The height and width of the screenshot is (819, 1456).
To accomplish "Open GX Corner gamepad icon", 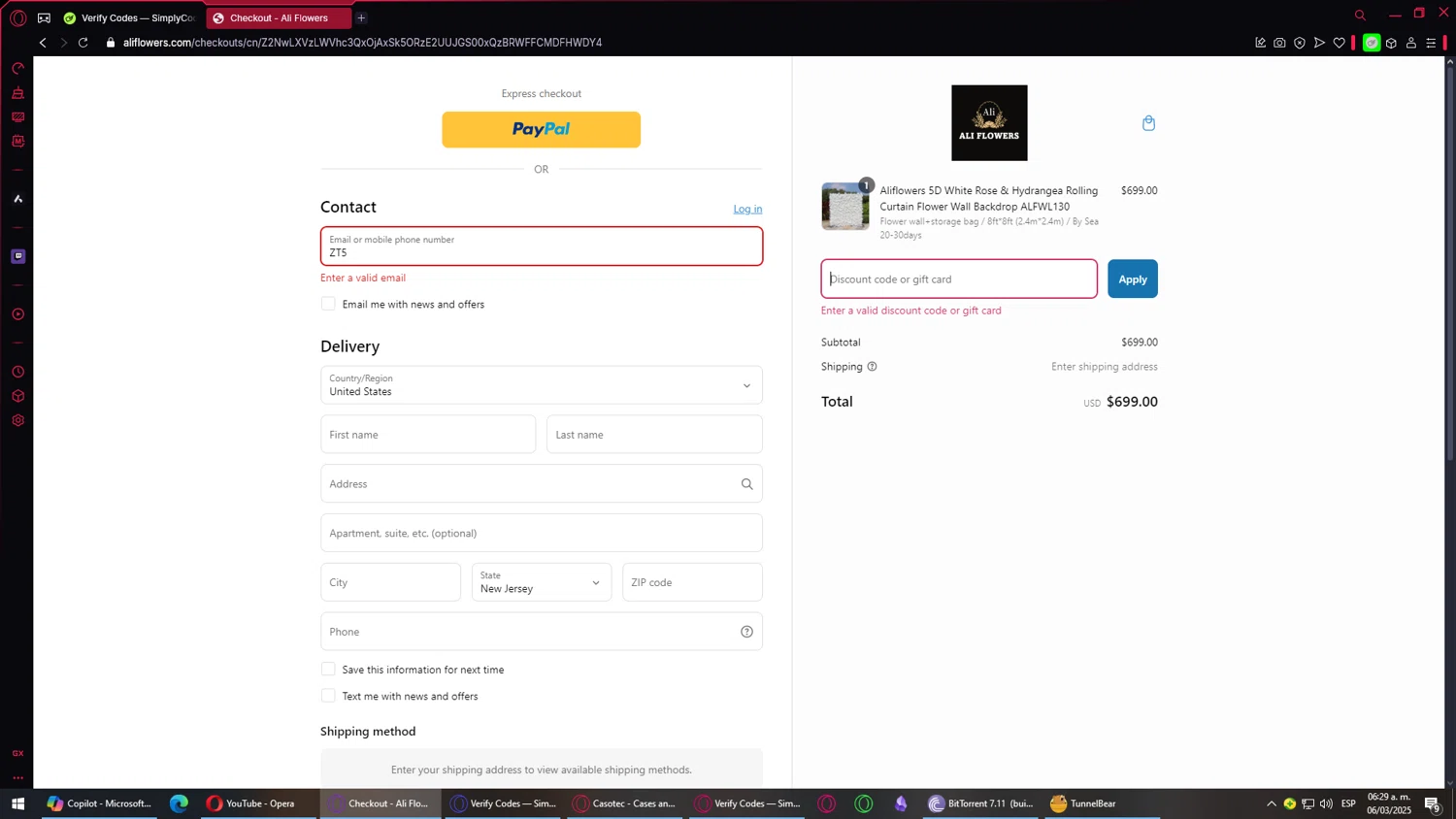I will [44, 17].
